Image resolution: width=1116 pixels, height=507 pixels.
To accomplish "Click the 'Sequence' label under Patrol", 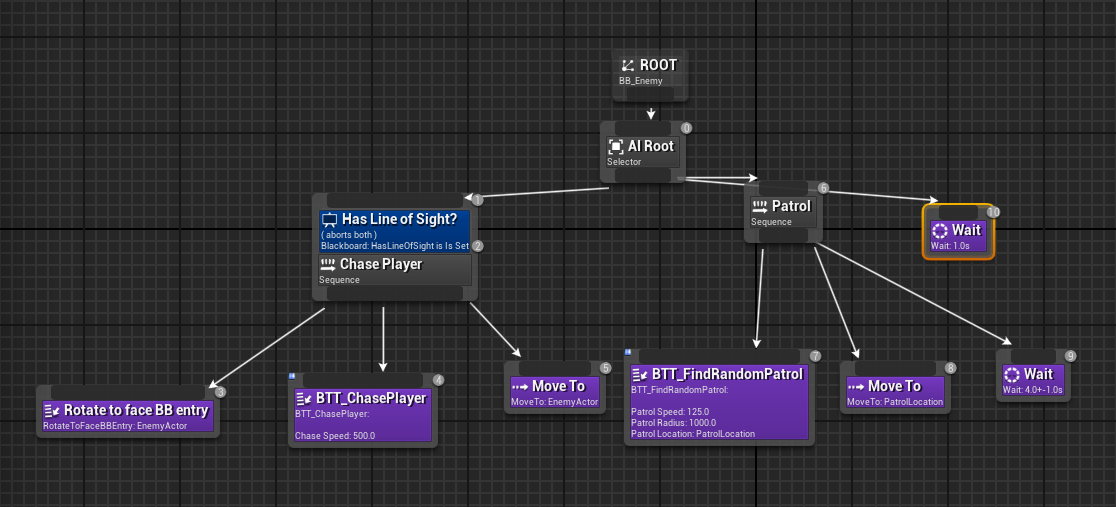I will [771, 222].
